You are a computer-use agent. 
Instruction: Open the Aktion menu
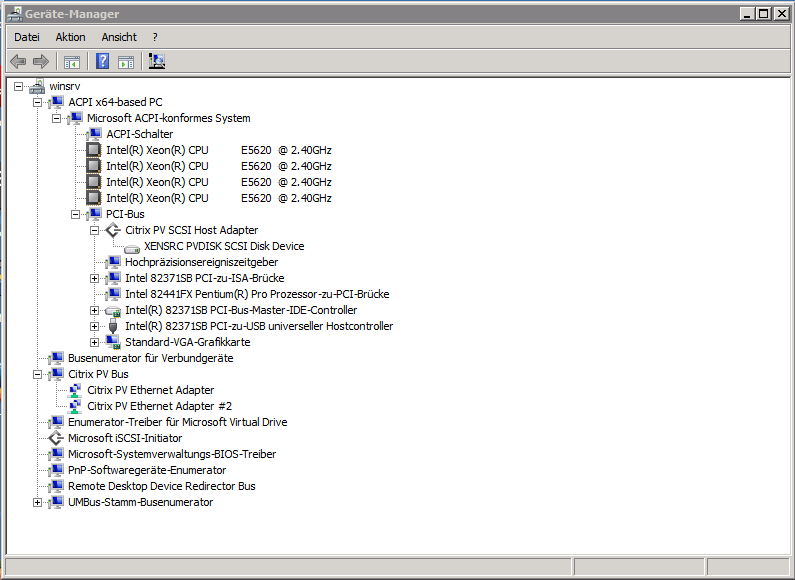coord(70,37)
